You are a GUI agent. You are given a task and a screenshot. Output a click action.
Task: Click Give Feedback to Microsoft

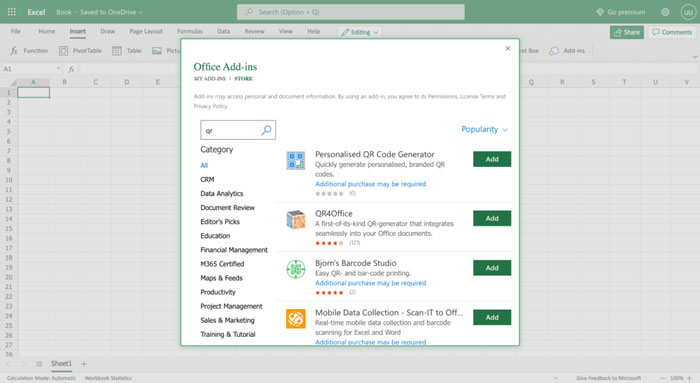(608, 378)
